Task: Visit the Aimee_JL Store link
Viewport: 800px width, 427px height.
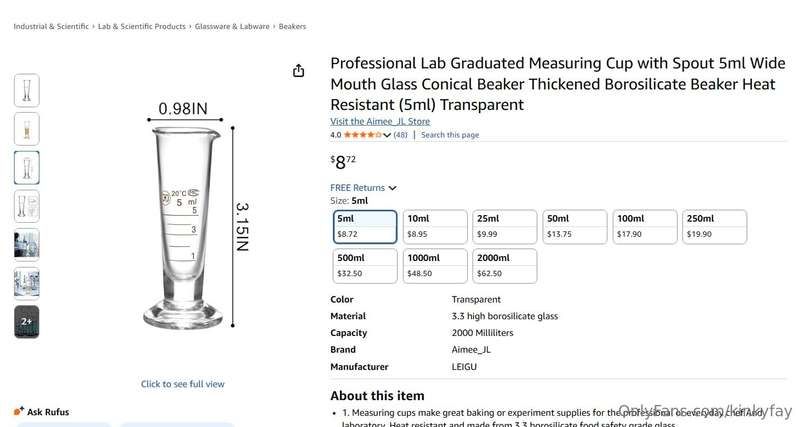Action: point(380,121)
